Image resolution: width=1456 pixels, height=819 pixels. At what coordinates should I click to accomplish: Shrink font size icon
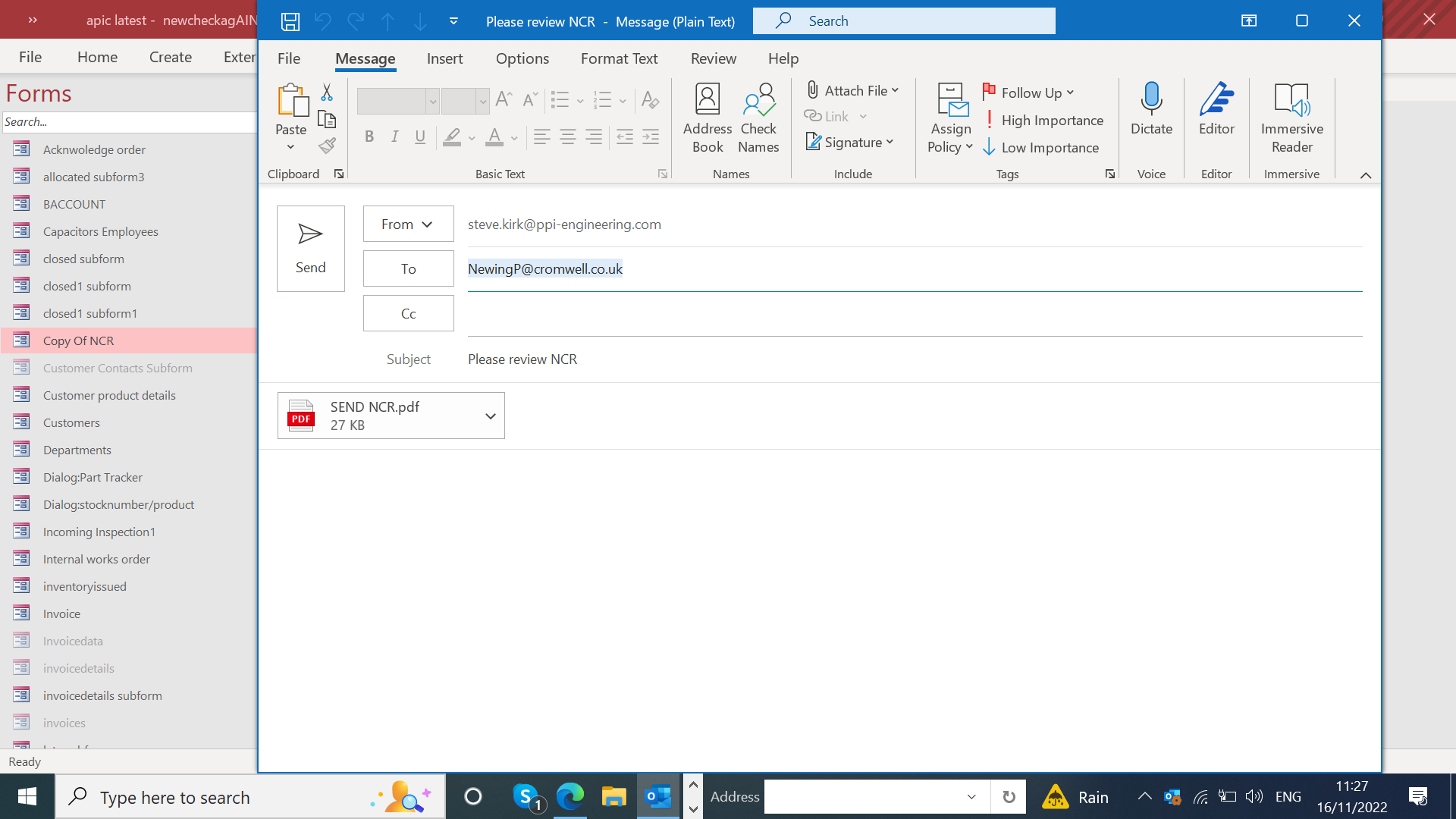coord(530,99)
